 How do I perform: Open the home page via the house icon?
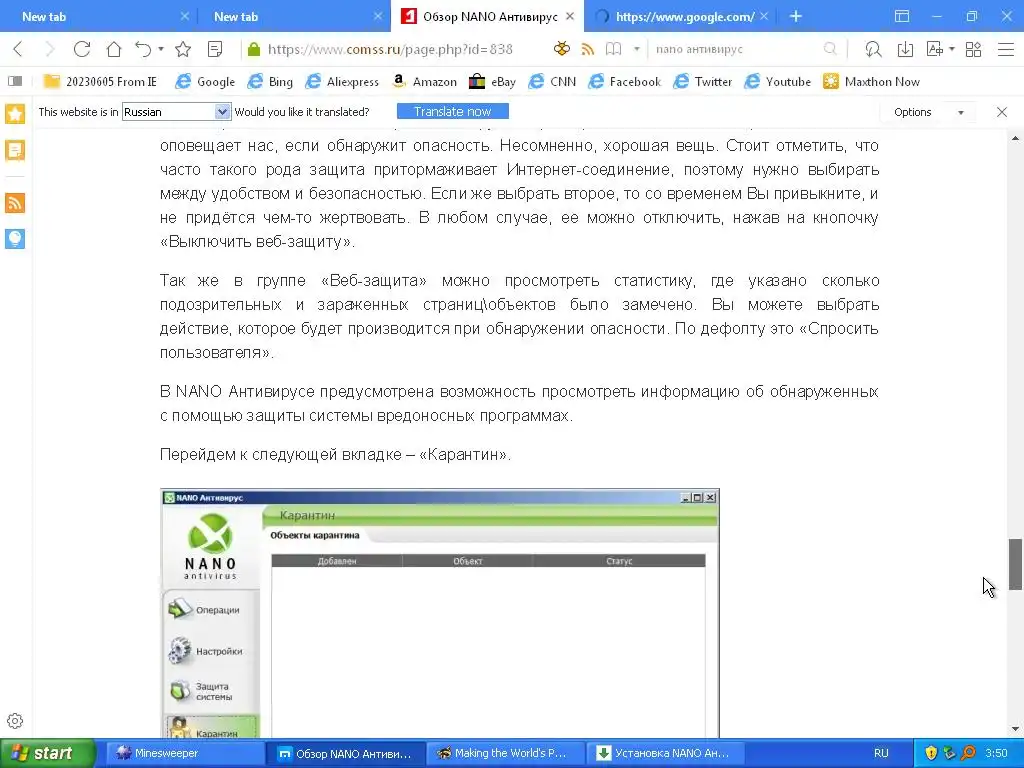coord(114,49)
